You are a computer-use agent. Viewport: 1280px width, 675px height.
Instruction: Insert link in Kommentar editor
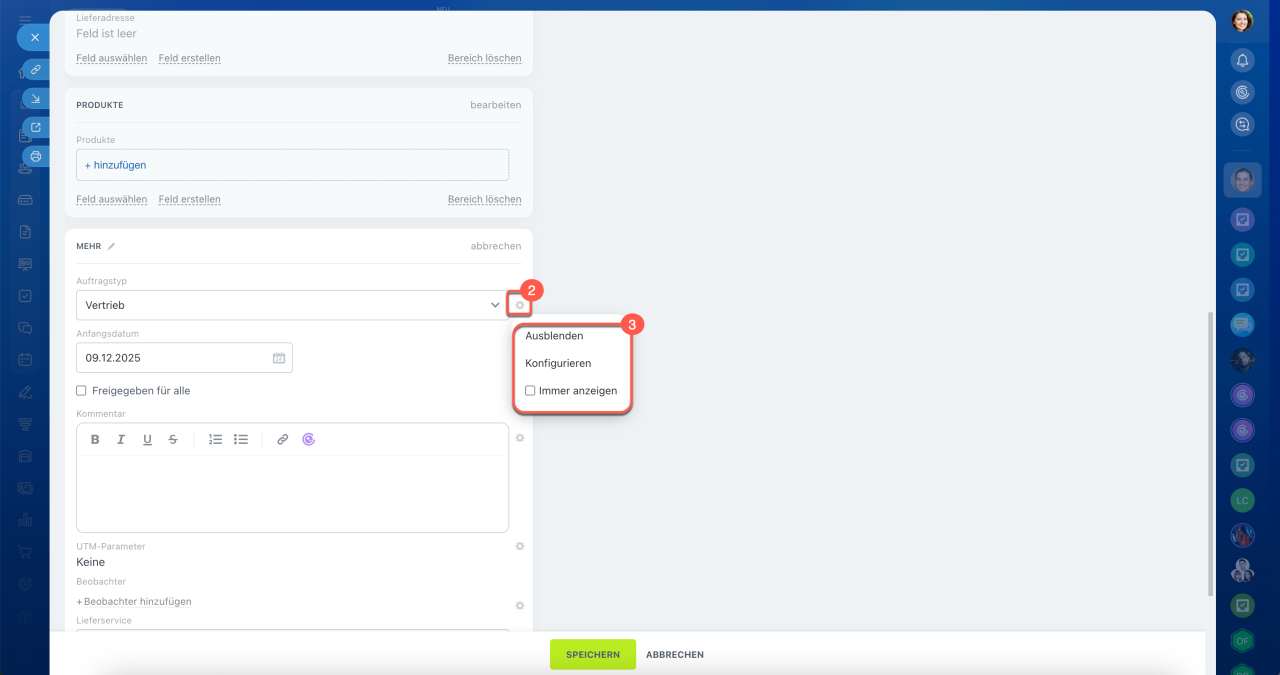coord(282,439)
